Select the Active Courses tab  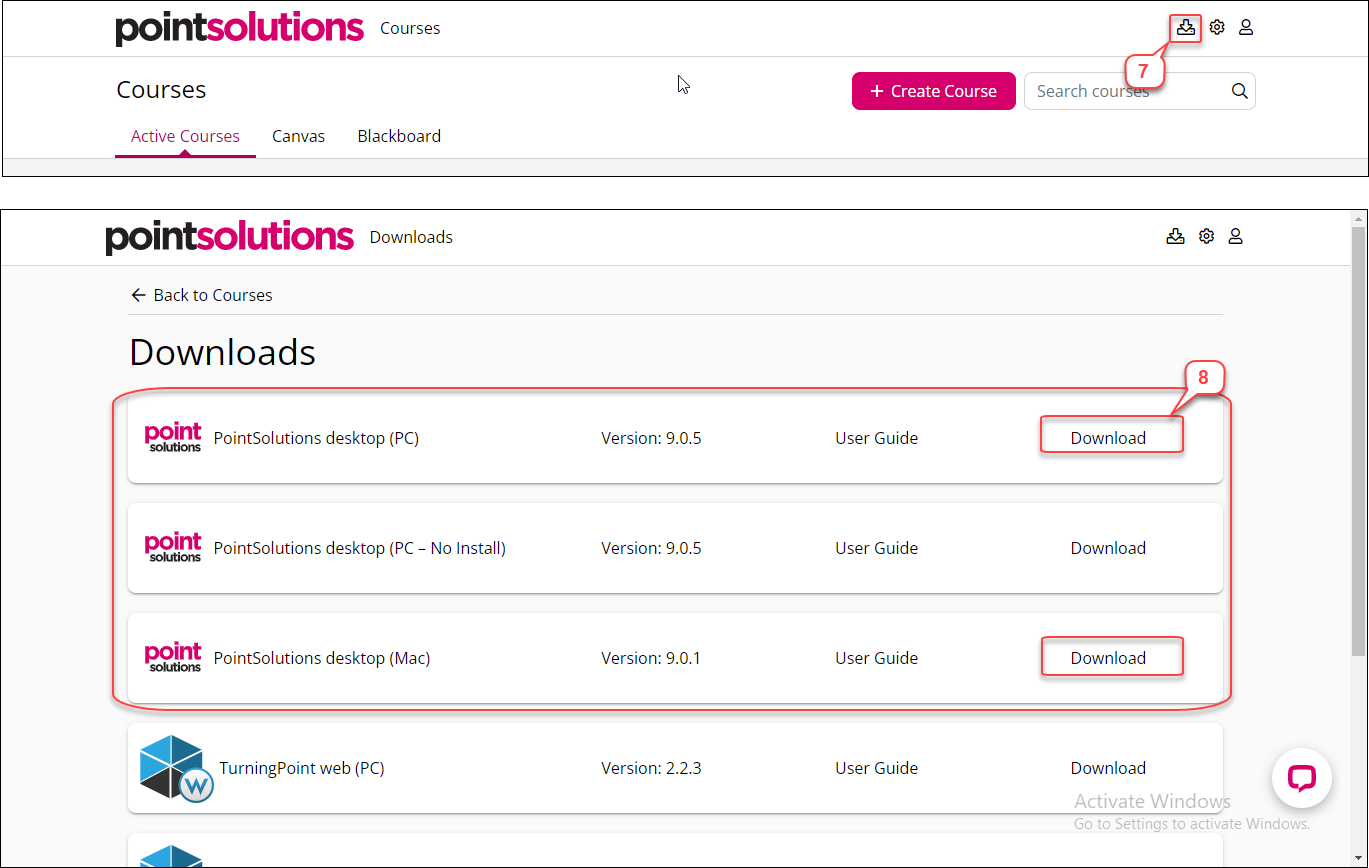(x=185, y=136)
